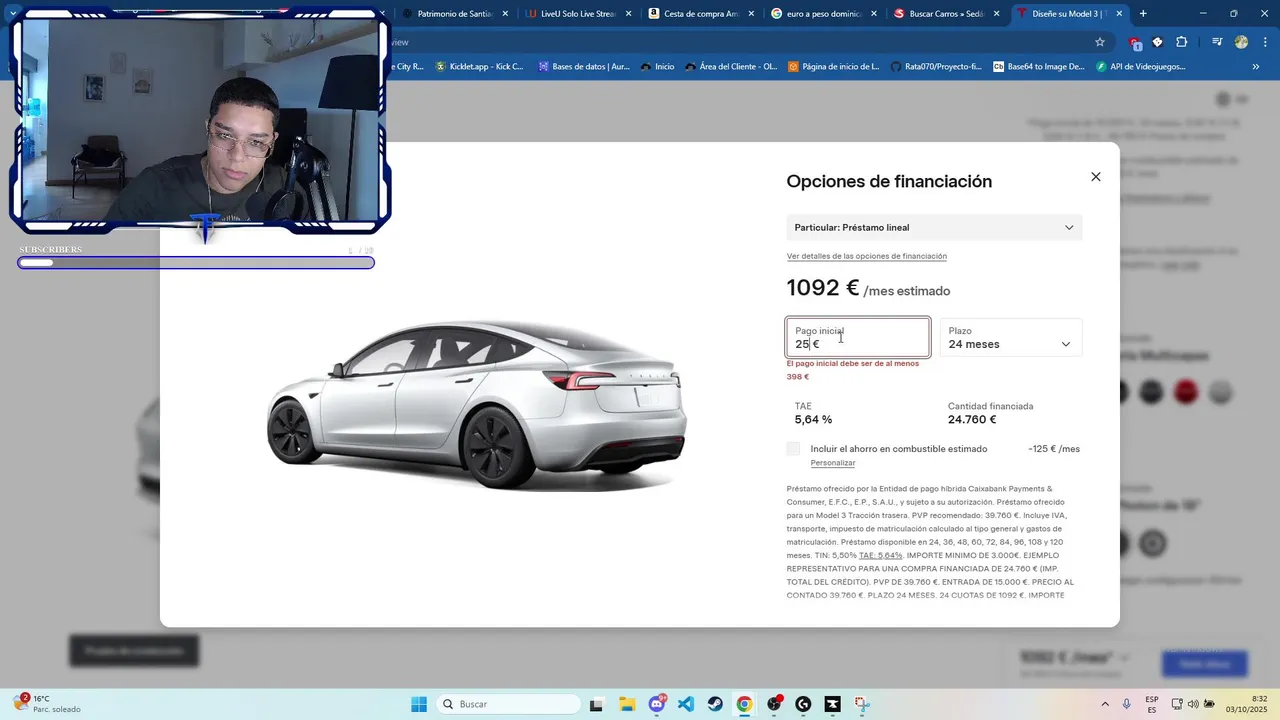Open a new browser tab

pyautogui.click(x=1143, y=14)
